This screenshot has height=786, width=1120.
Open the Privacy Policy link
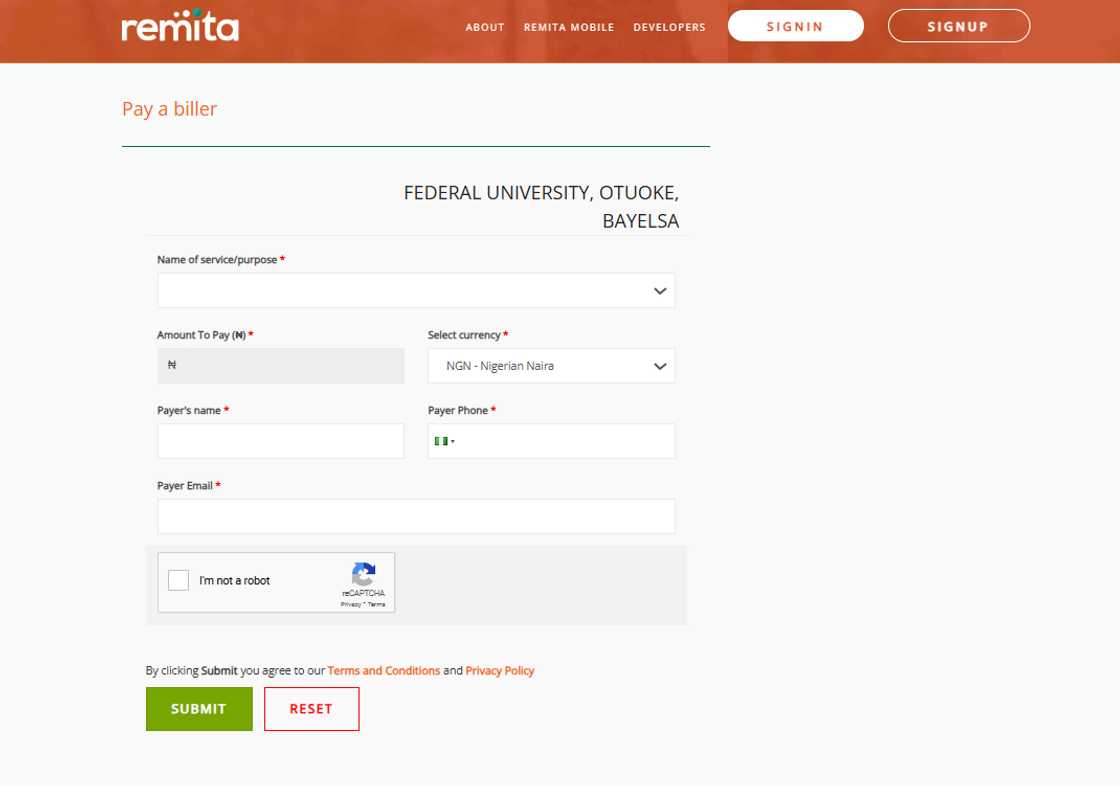click(500, 671)
